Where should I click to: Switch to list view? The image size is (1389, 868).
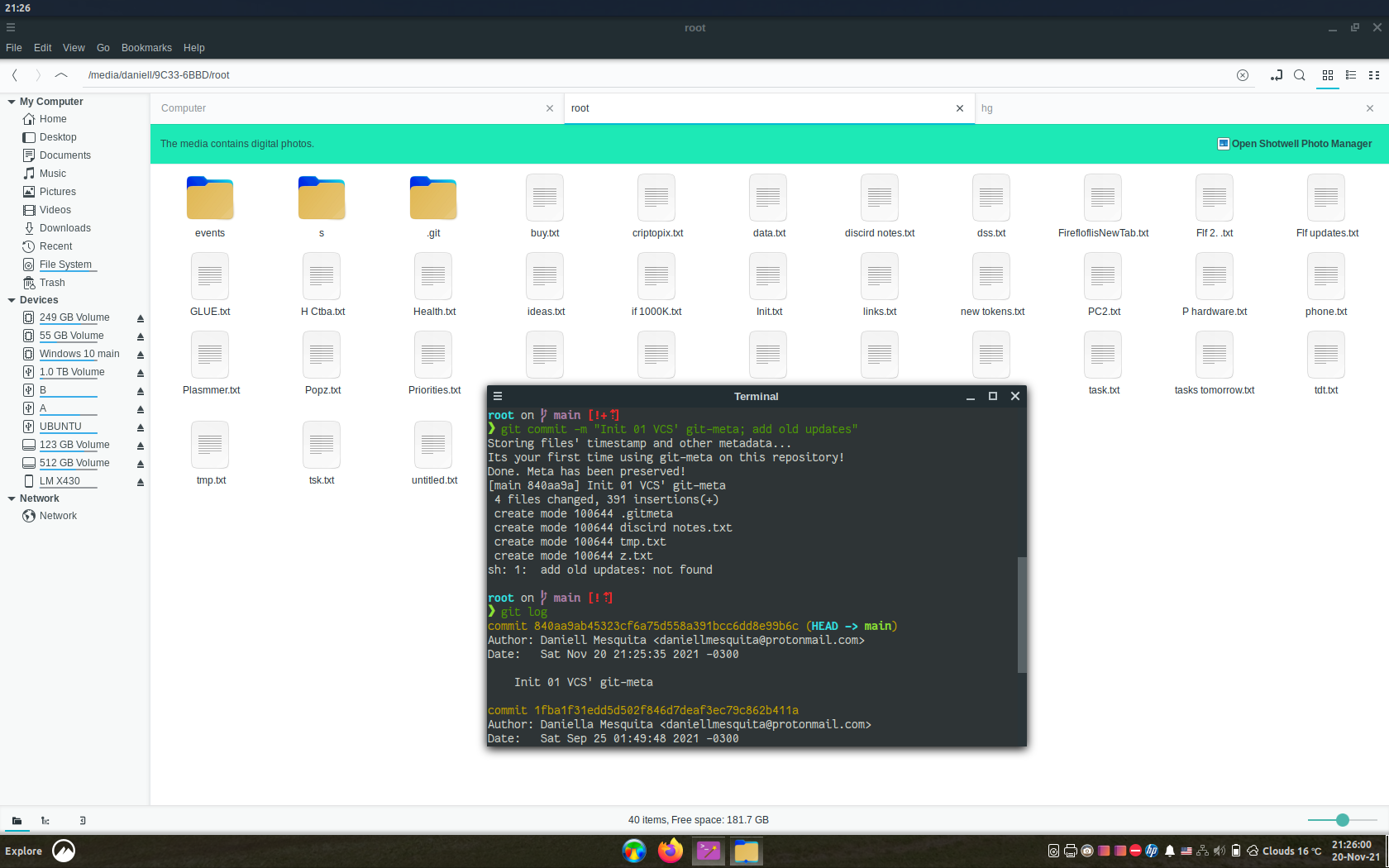tap(1351, 75)
